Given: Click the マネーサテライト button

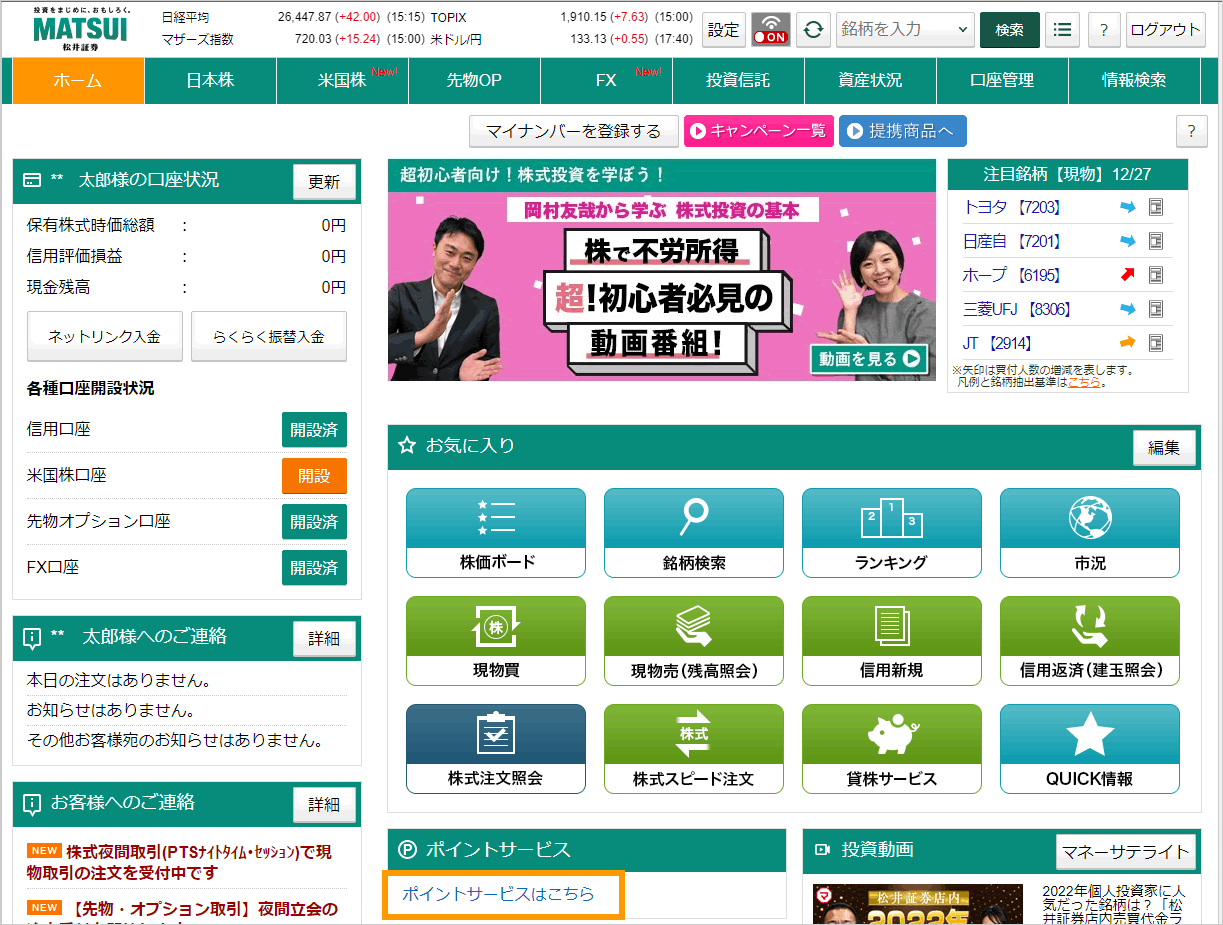Looking at the screenshot, I should 1126,852.
